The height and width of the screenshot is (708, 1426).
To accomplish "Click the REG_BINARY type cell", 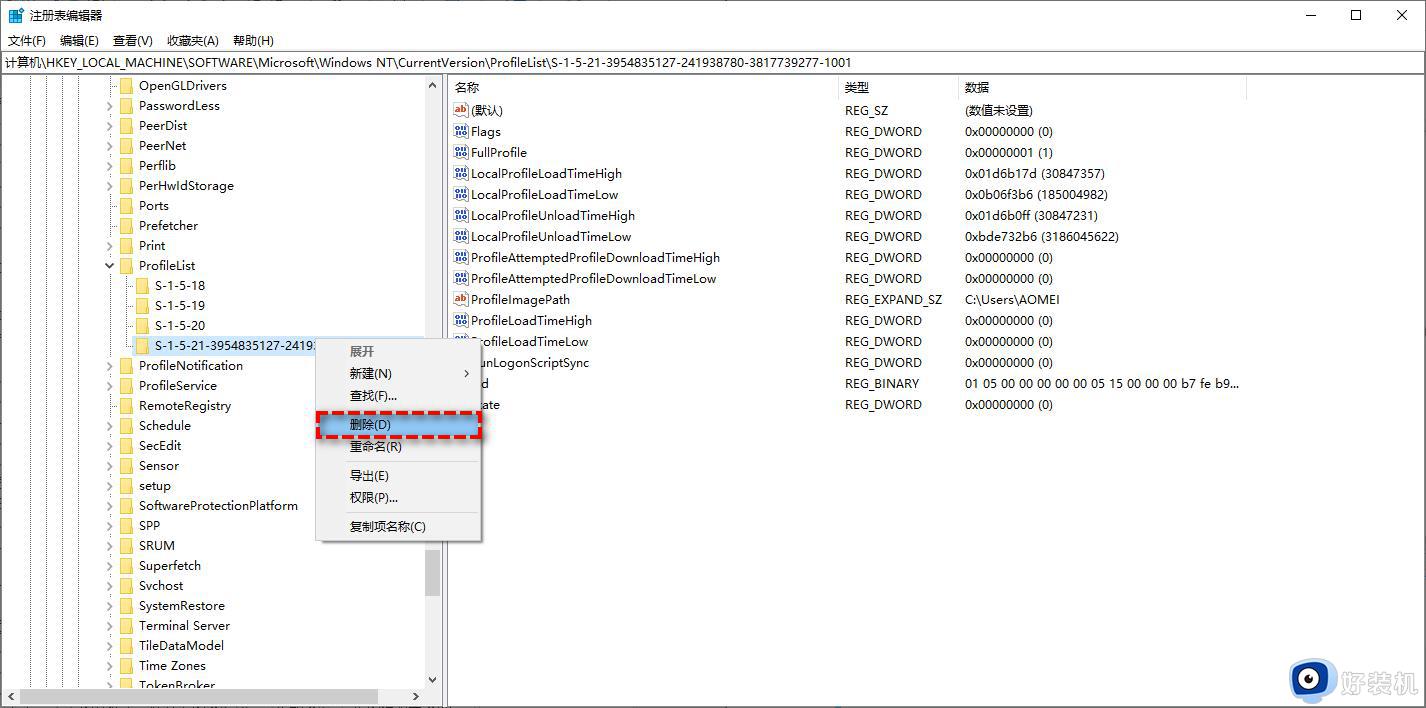I will 882,383.
